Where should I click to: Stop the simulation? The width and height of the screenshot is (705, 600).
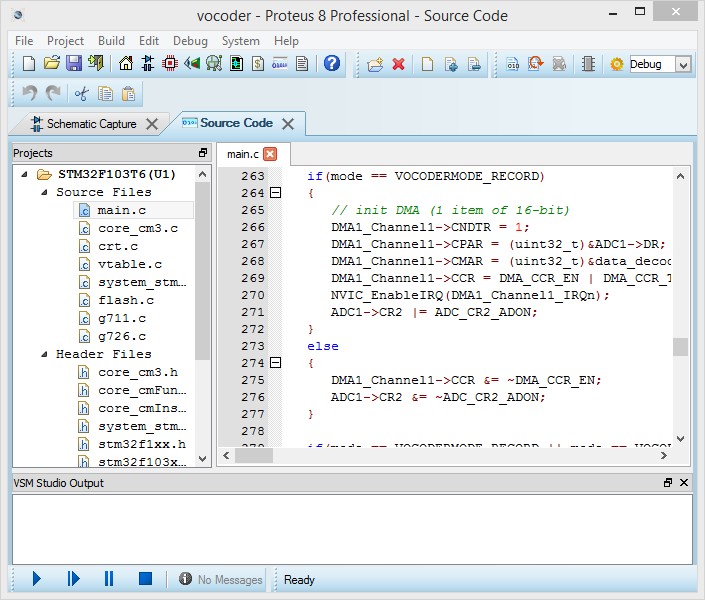point(145,578)
